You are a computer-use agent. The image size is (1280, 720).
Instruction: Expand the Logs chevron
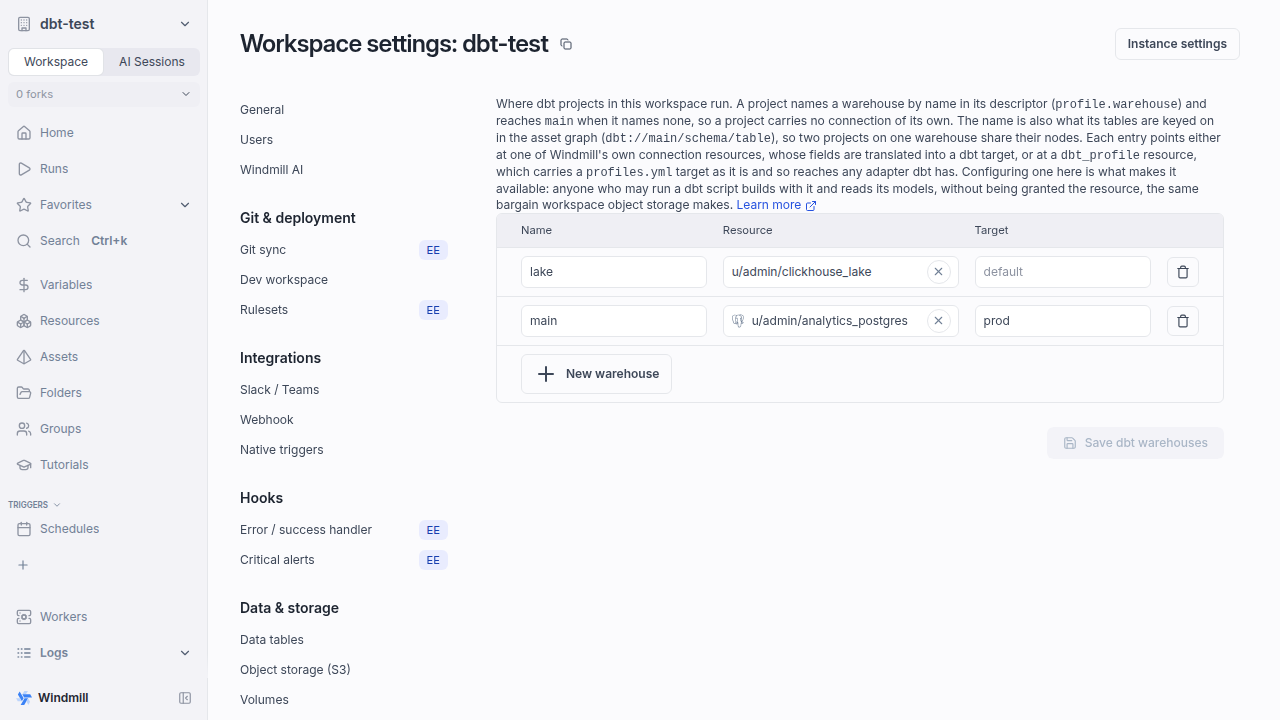pos(185,653)
